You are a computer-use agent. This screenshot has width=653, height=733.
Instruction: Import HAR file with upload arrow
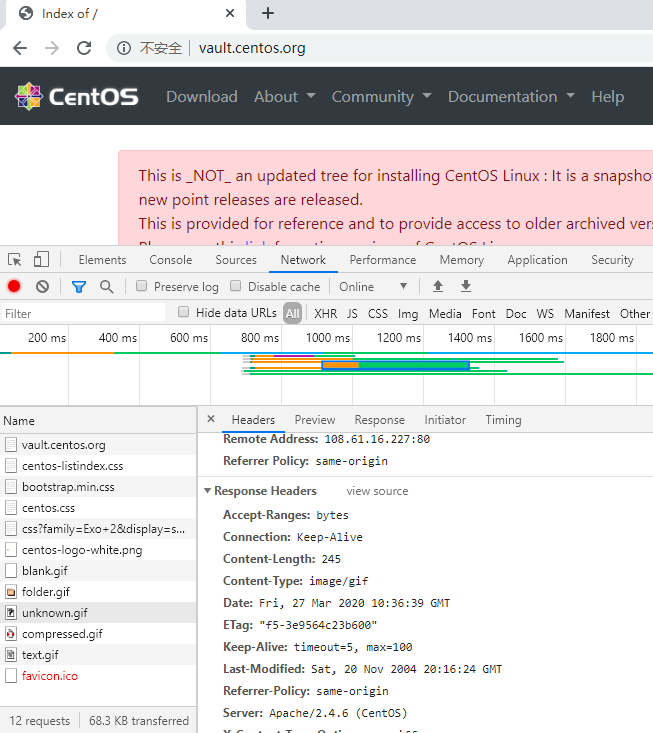point(438,286)
